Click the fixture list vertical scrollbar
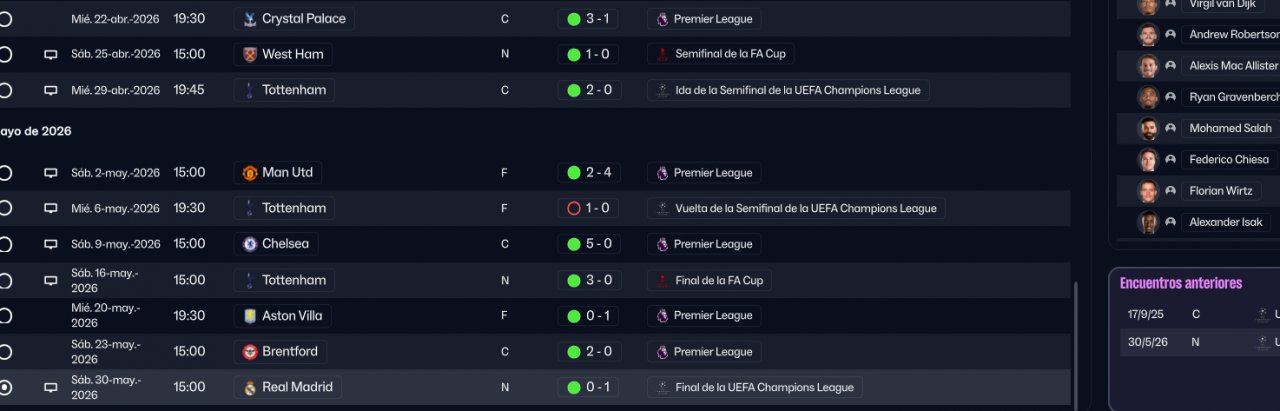This screenshot has height=411, width=1280. click(x=1076, y=340)
